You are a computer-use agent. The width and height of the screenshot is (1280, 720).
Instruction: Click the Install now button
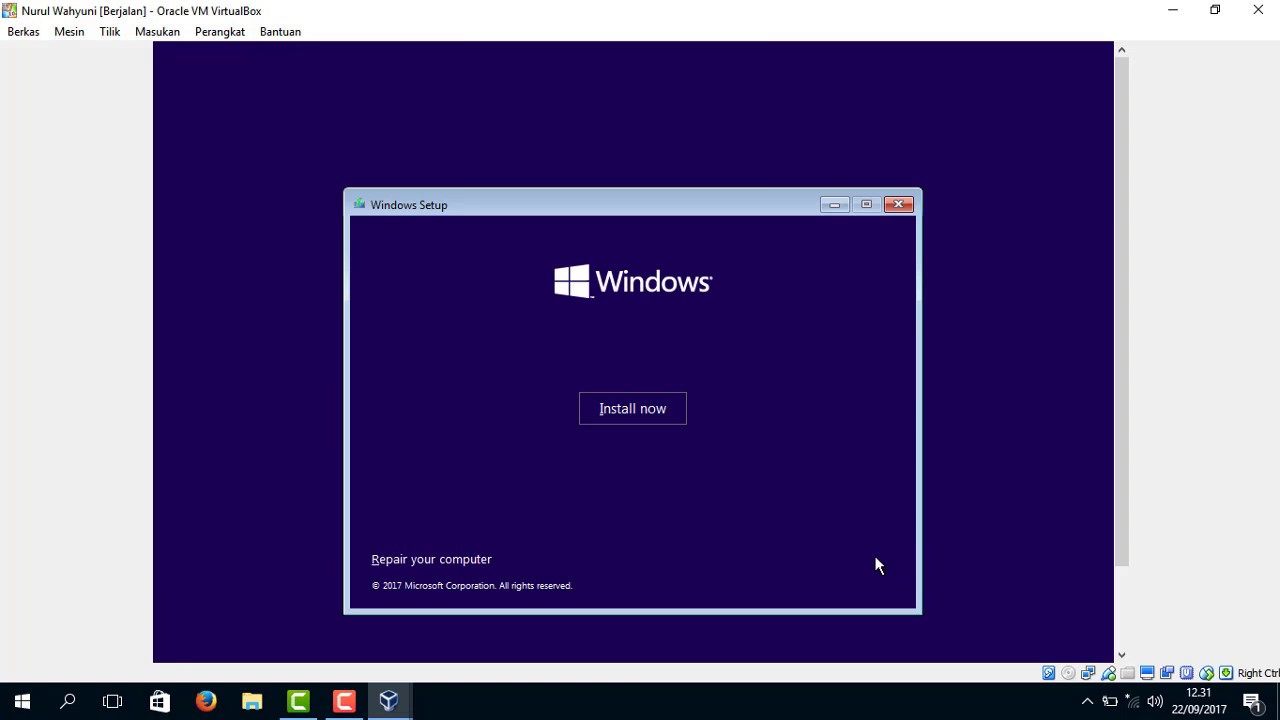pyautogui.click(x=633, y=408)
